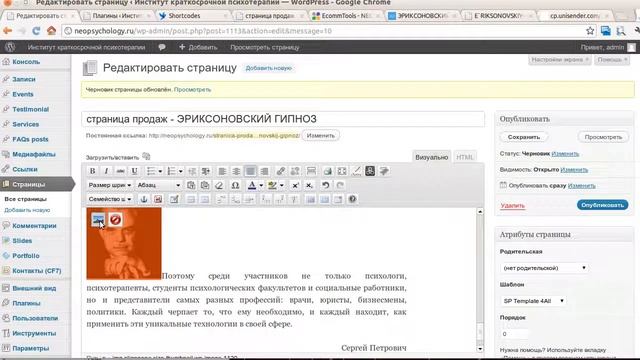The width and height of the screenshot is (640, 360).
Task: Click the edit image overlay button
Action: (98, 220)
